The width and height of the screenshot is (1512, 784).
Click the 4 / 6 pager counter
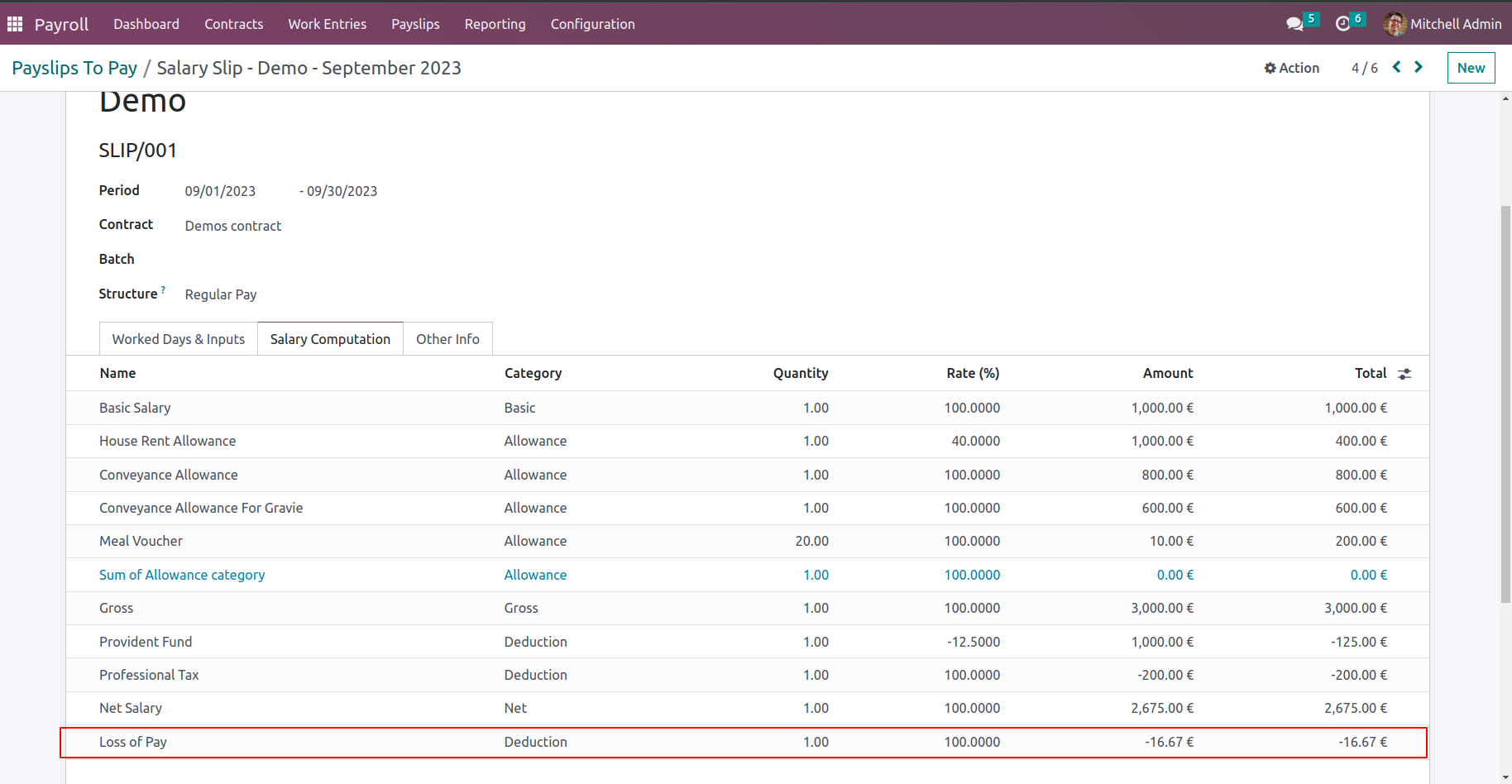click(1365, 68)
